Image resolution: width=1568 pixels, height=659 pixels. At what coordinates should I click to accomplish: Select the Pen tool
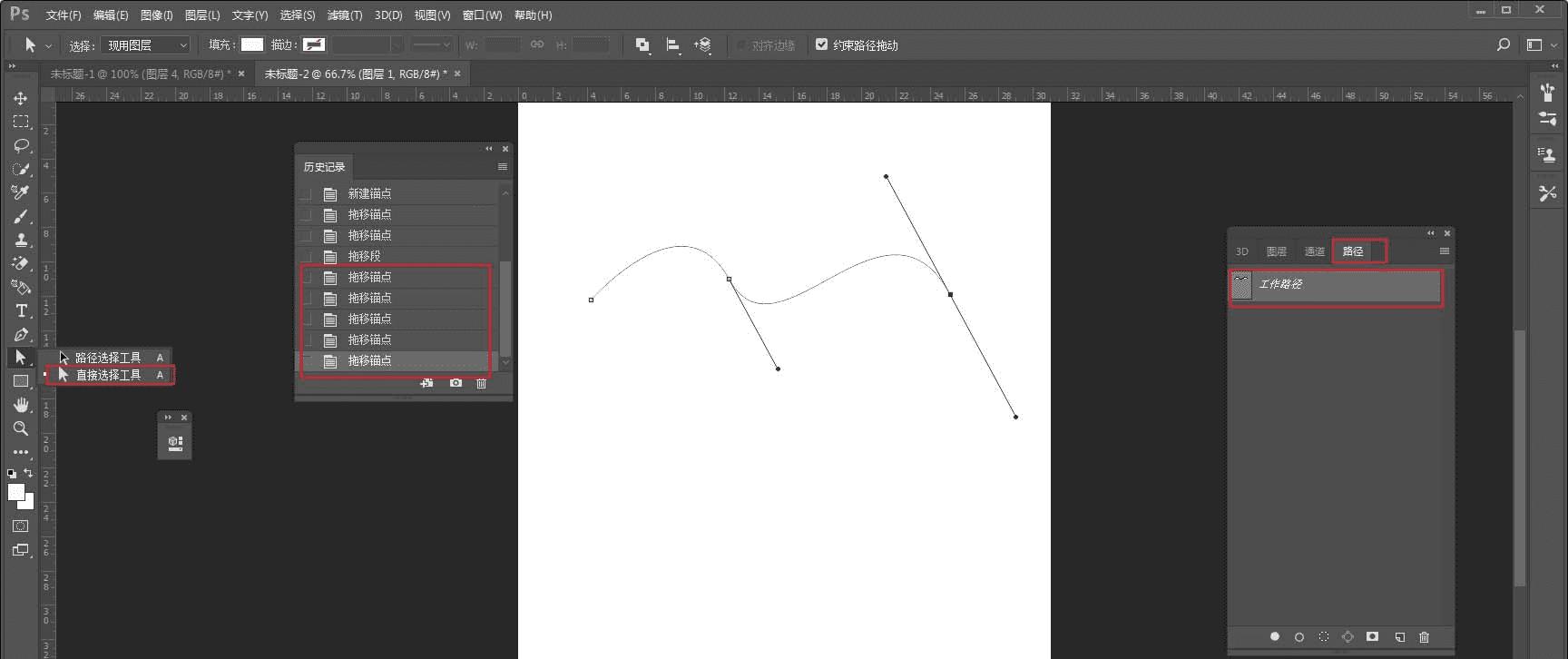[x=20, y=334]
